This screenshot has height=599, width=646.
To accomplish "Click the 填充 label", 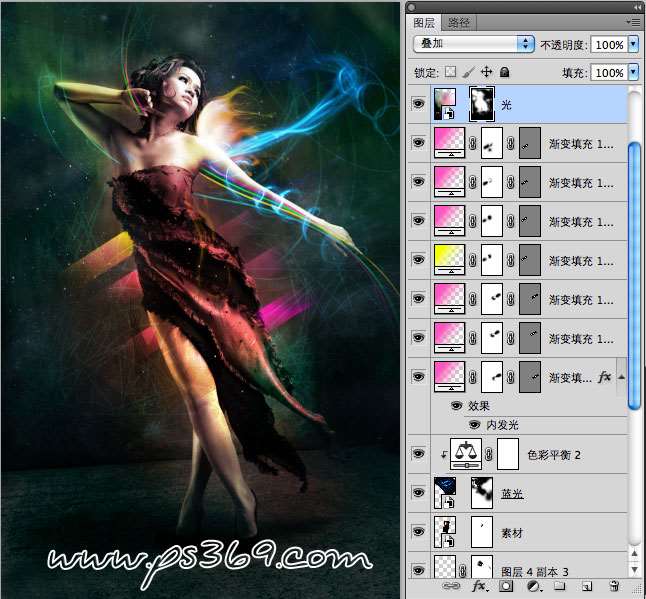I will (x=574, y=73).
